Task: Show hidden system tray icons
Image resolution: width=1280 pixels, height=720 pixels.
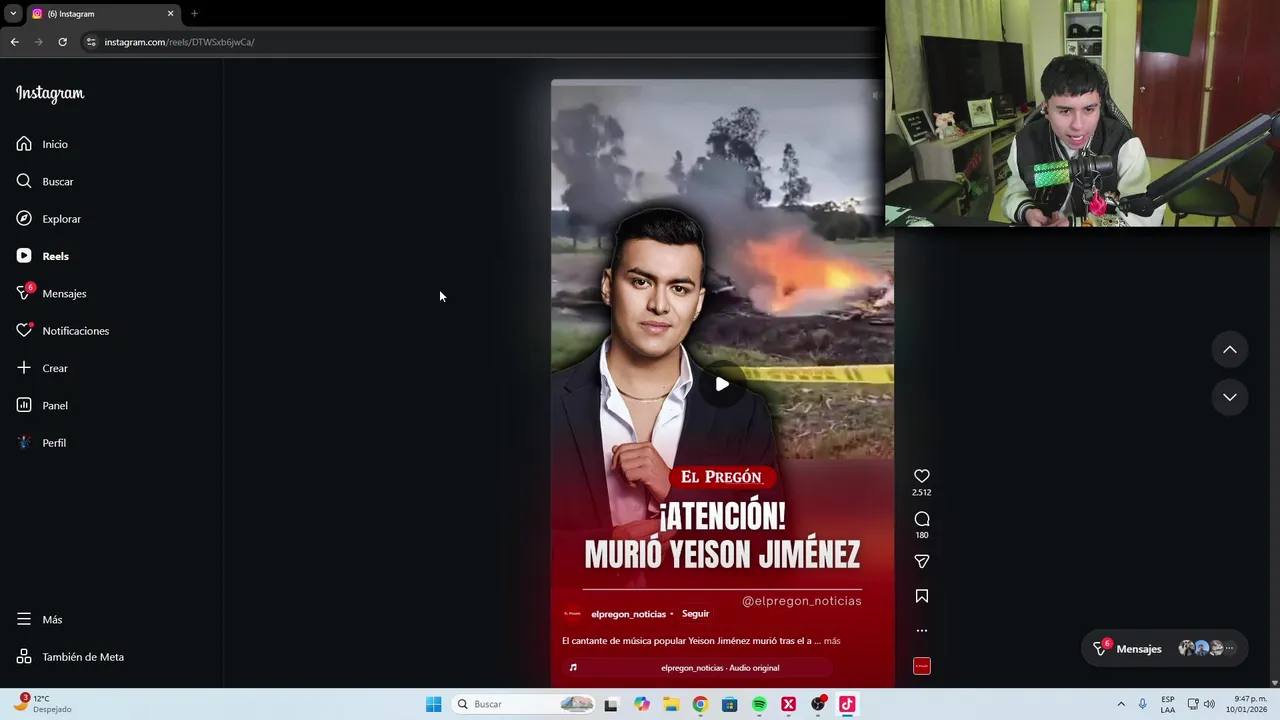Action: coord(1121,704)
